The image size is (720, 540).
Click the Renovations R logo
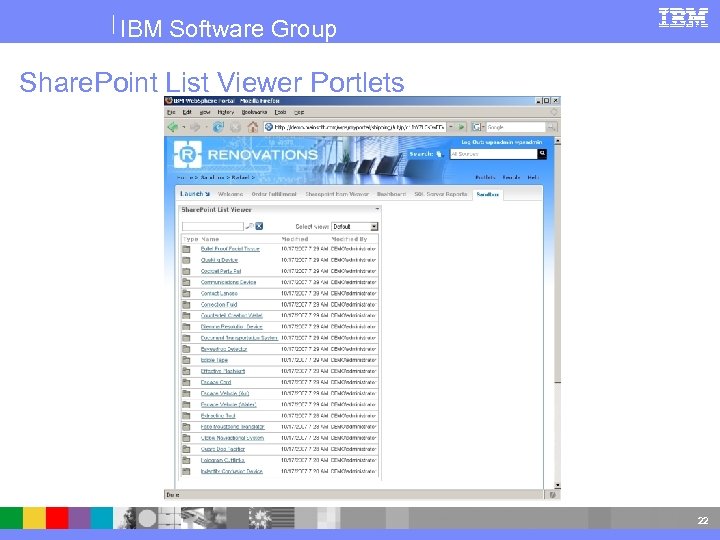tap(188, 155)
